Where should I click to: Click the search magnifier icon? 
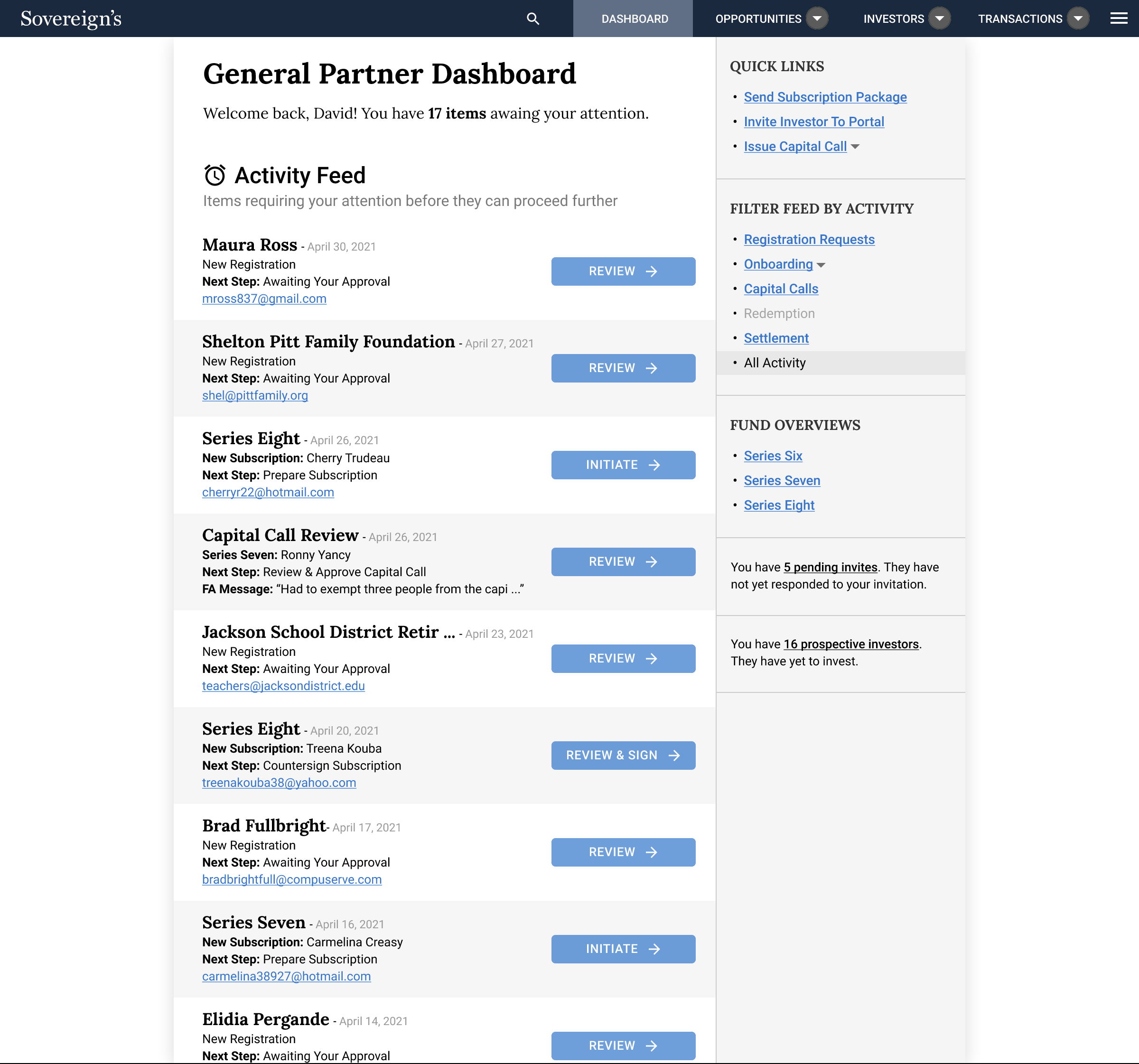click(x=533, y=19)
